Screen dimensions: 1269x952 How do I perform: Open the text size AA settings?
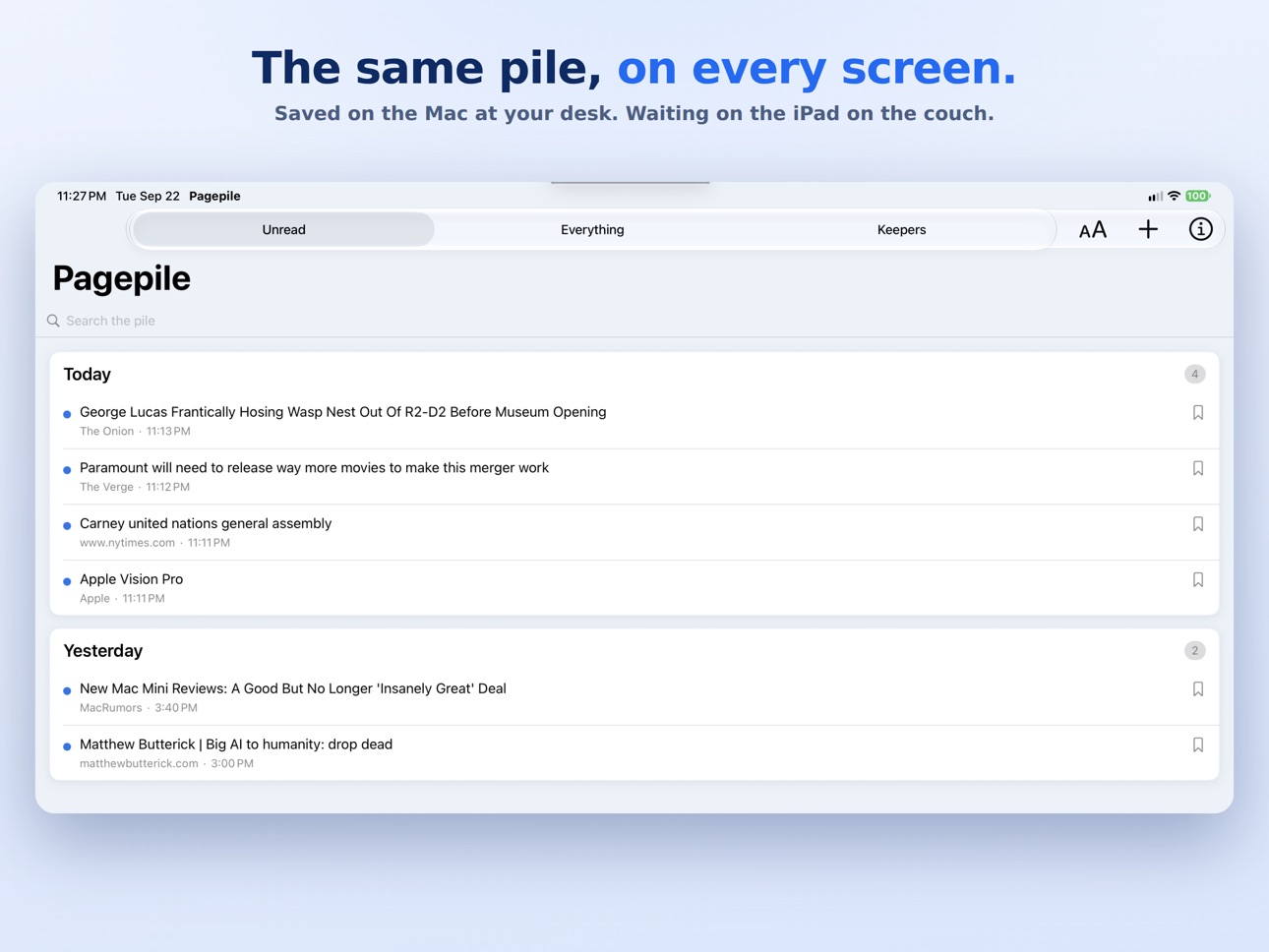tap(1093, 230)
